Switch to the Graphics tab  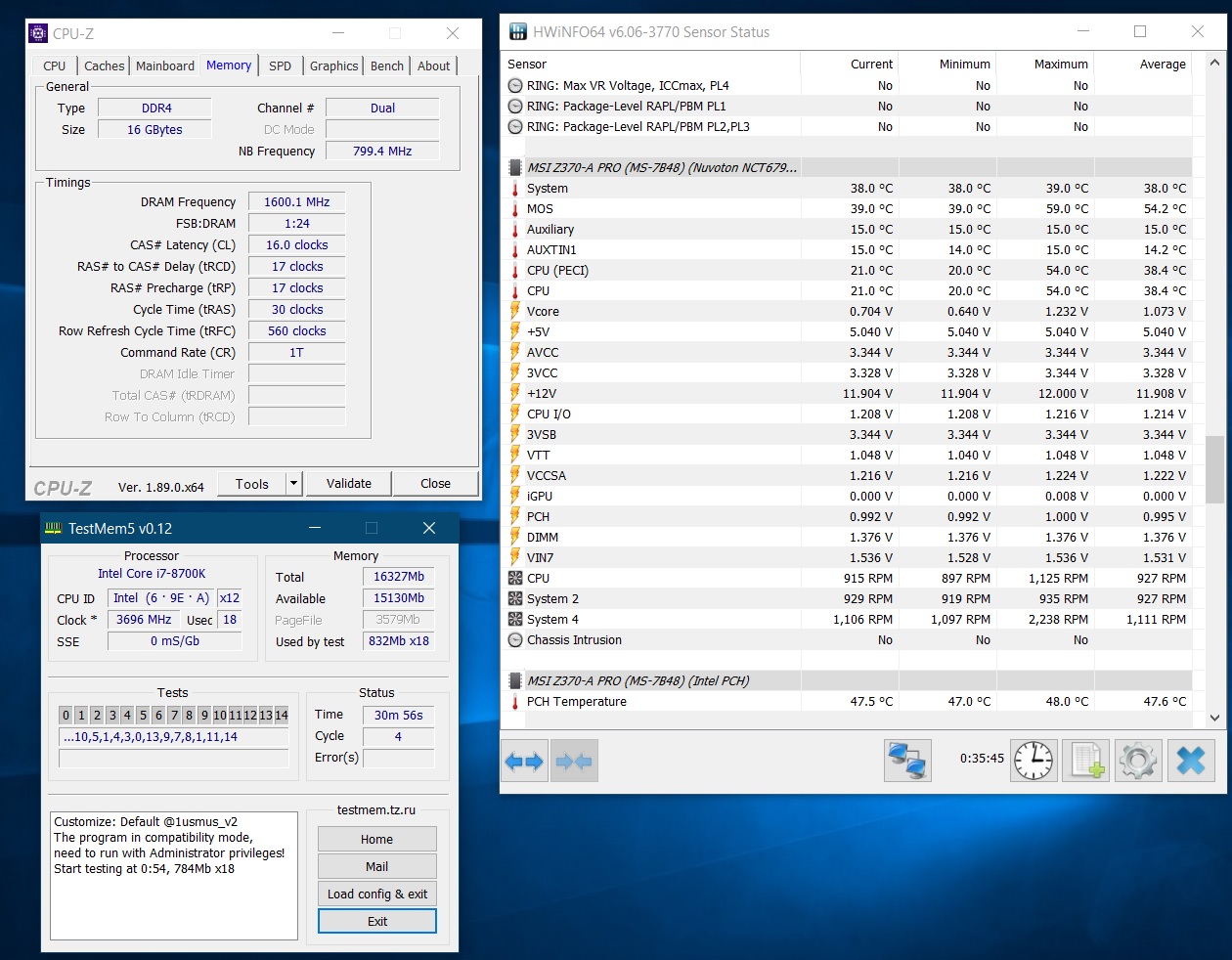coord(333,65)
